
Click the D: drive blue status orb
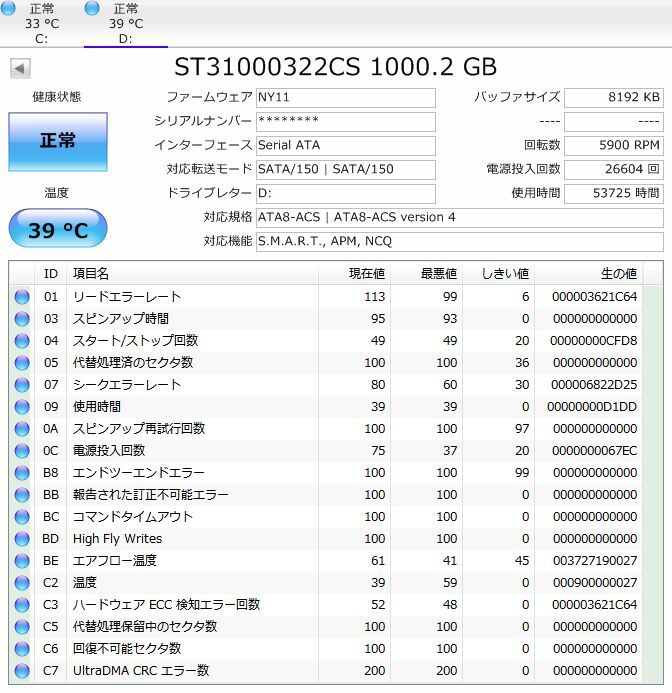tap(92, 8)
